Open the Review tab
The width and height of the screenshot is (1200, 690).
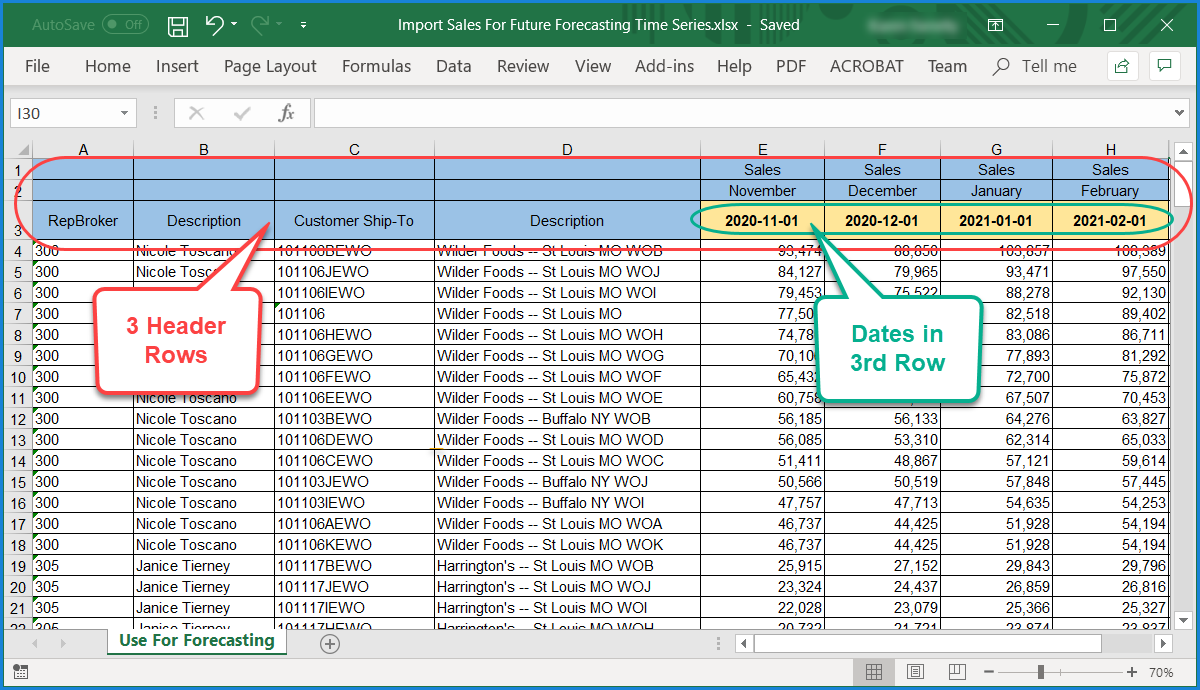click(x=523, y=66)
